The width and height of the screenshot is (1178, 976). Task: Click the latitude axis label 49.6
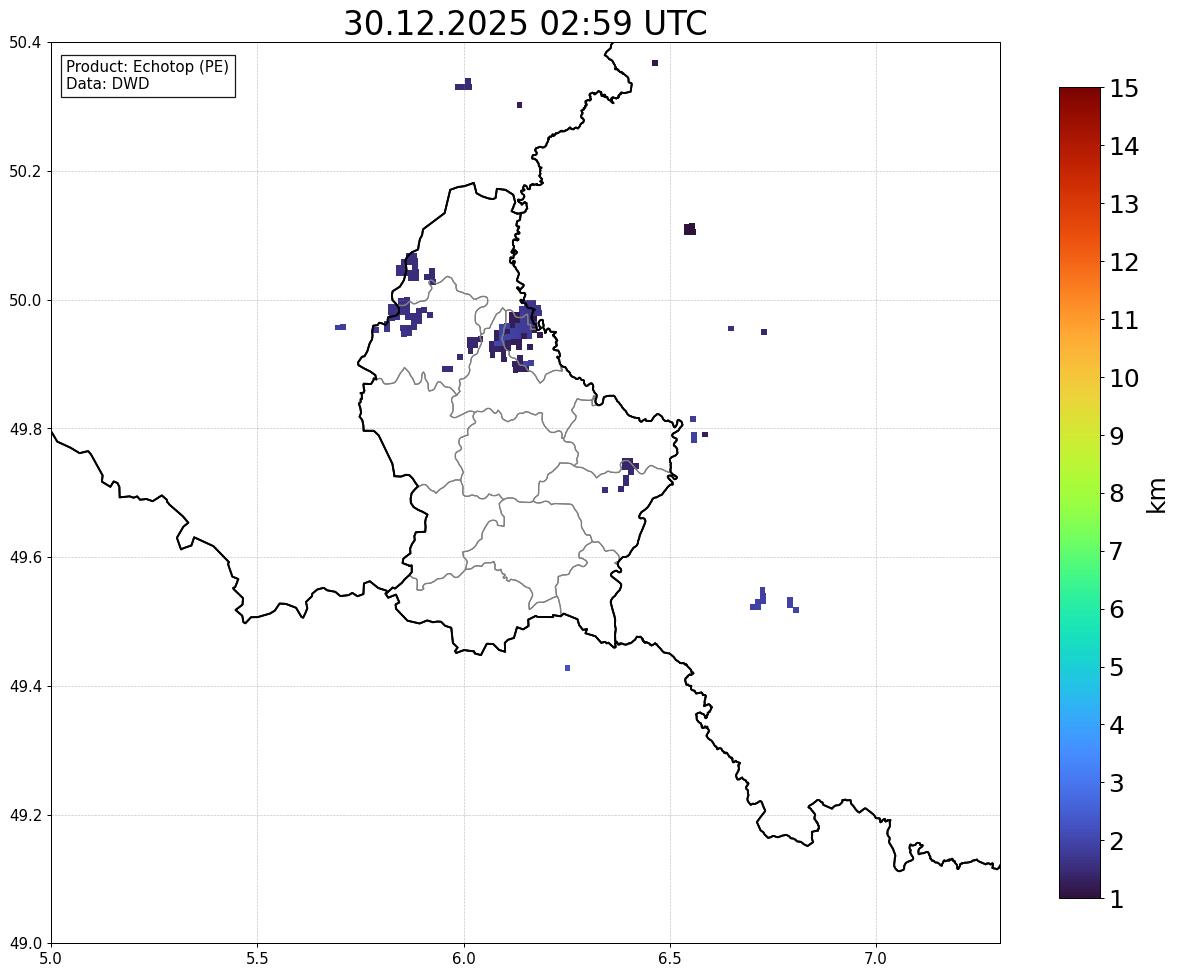(x=25, y=557)
